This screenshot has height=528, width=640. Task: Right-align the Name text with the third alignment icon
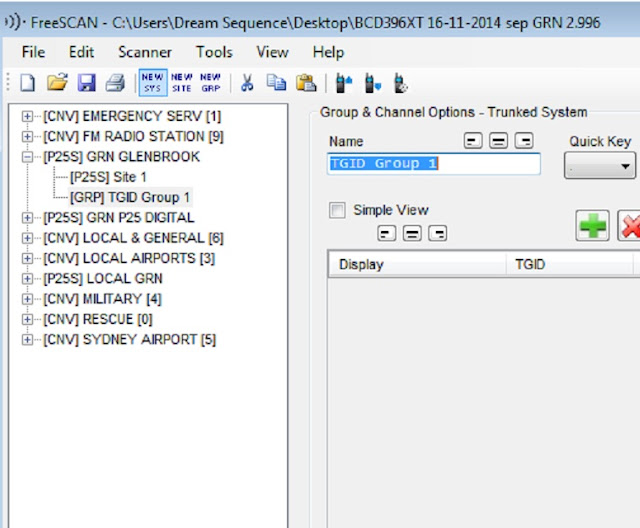click(x=524, y=141)
